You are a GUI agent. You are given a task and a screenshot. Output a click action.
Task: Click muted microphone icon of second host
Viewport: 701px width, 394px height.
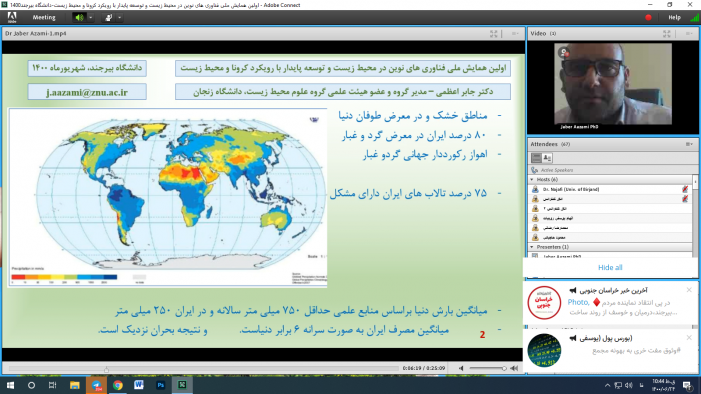(x=685, y=199)
